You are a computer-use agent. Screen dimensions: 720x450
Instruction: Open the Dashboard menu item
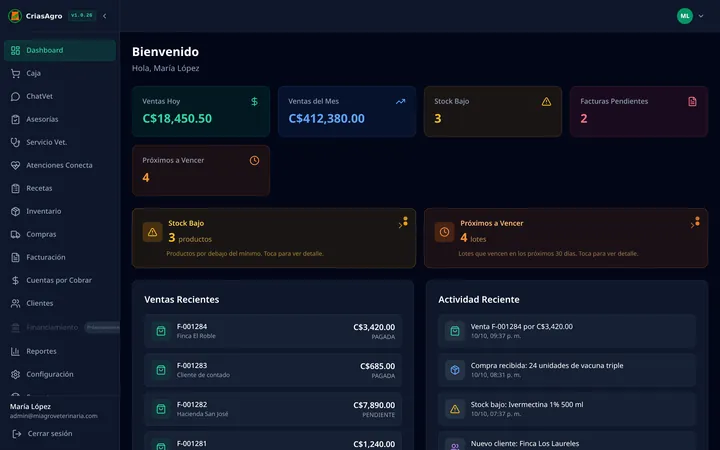point(60,51)
